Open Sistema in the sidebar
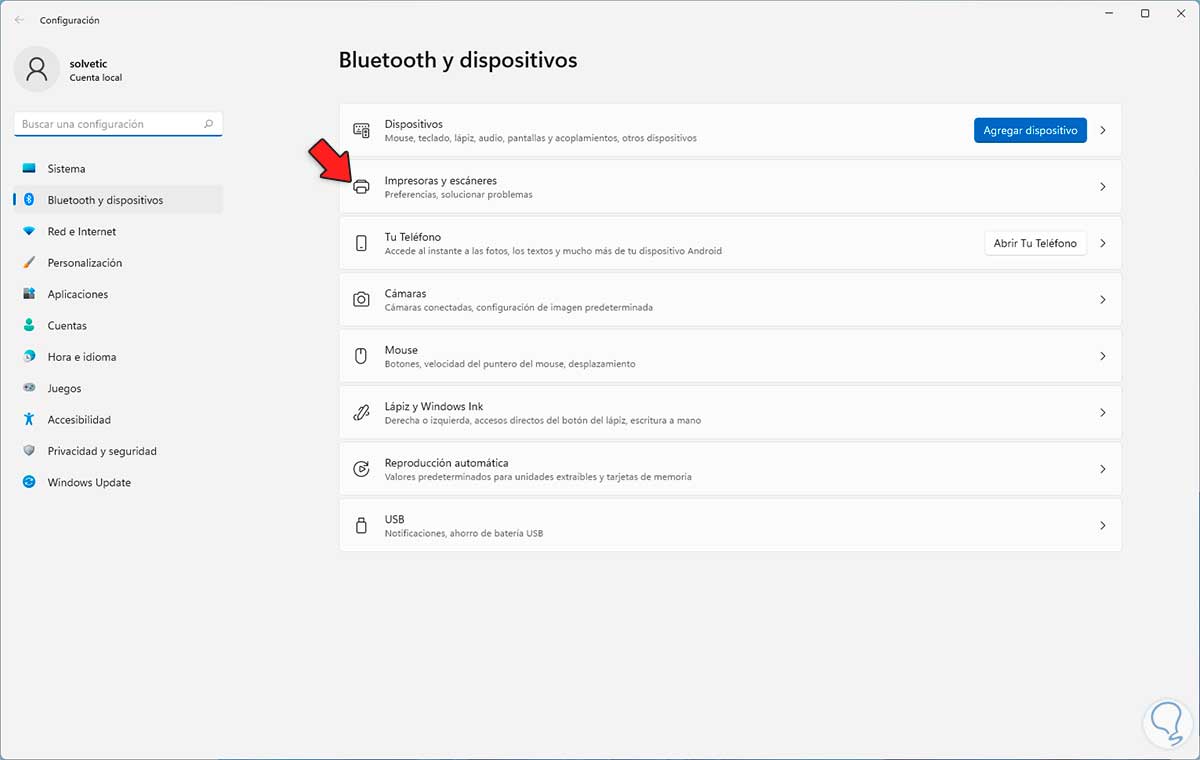Screen dimensions: 1200x760 (x=66, y=169)
